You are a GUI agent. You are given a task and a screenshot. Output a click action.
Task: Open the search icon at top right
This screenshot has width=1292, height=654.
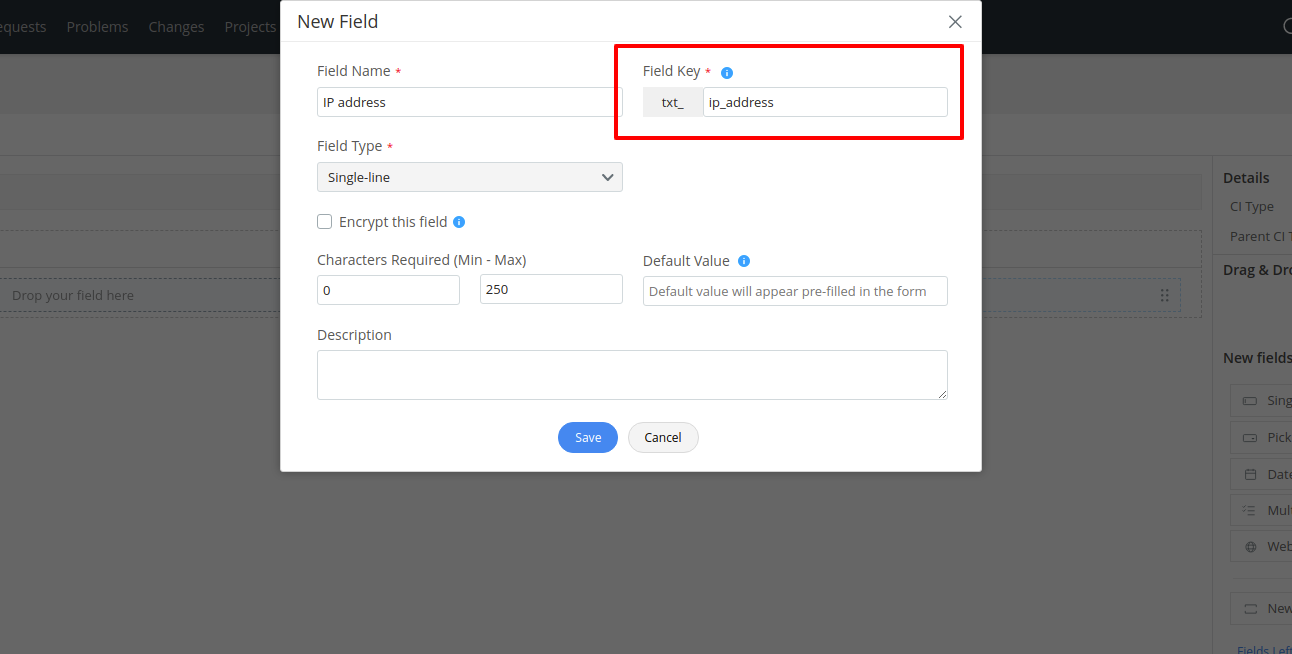[1287, 27]
